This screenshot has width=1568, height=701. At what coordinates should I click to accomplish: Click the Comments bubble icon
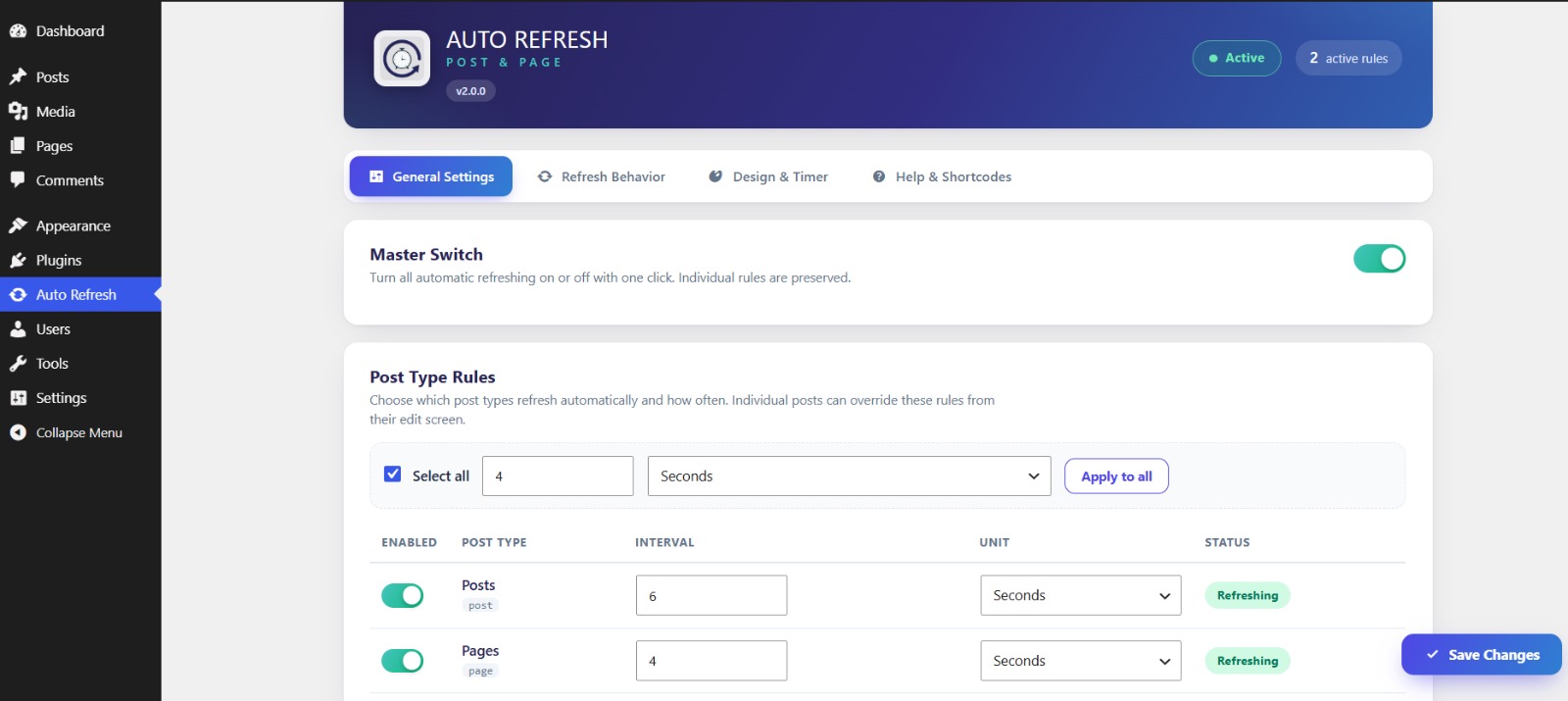[x=18, y=179]
